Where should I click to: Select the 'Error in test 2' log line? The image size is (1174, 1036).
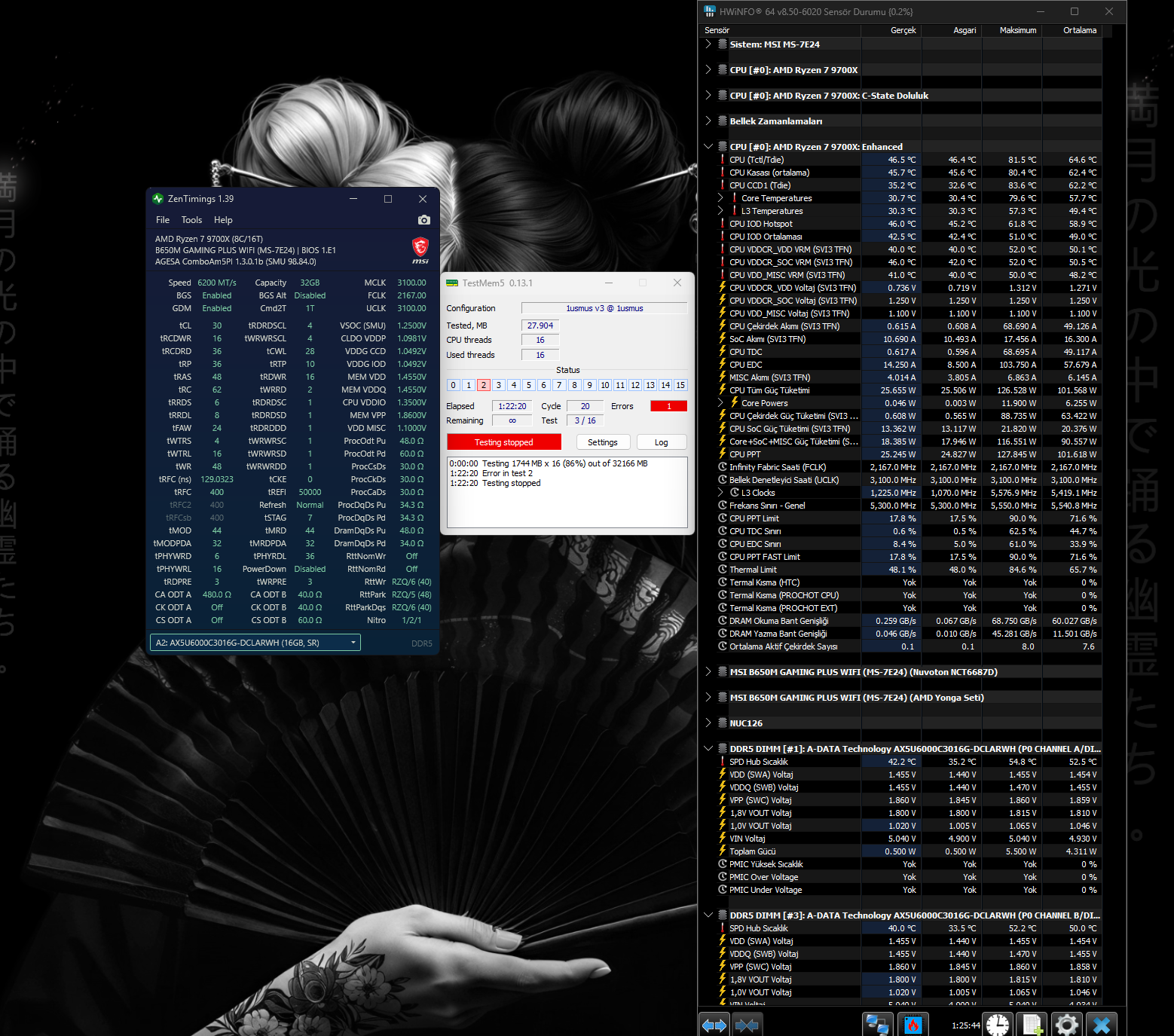point(491,473)
